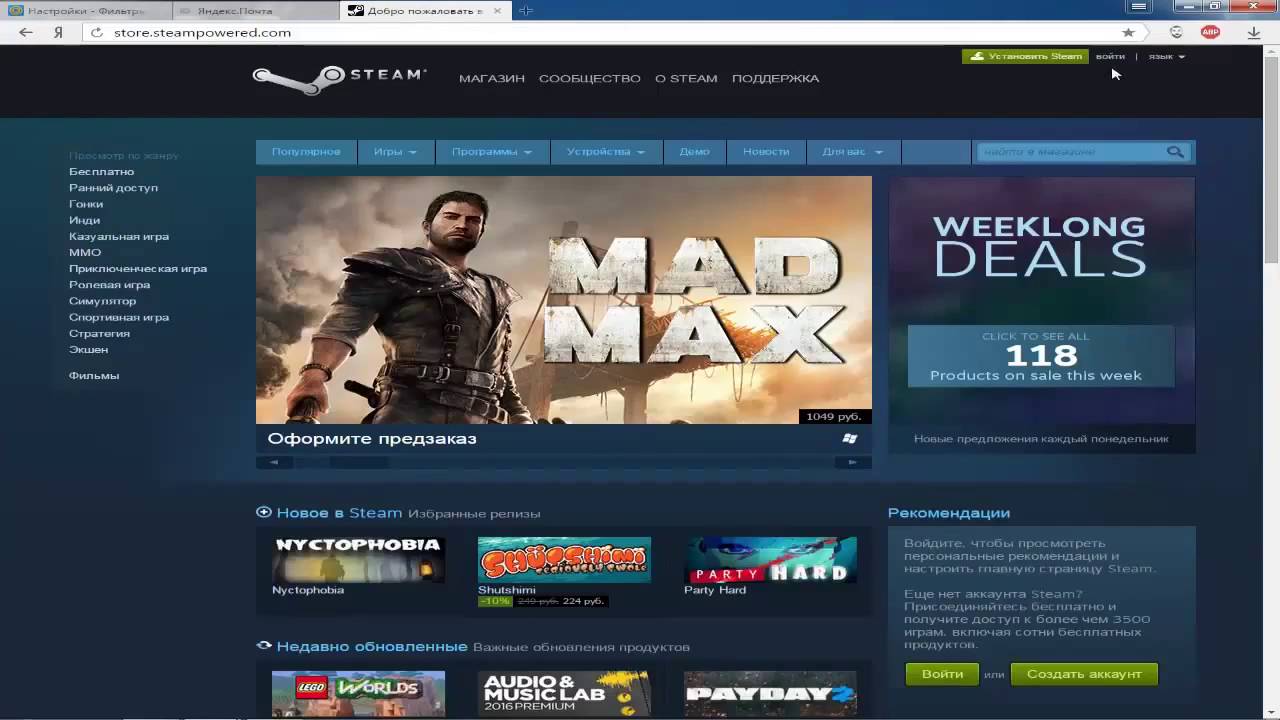1280x720 pixels.
Task: Click the green 'Войти' button
Action: coord(942,674)
